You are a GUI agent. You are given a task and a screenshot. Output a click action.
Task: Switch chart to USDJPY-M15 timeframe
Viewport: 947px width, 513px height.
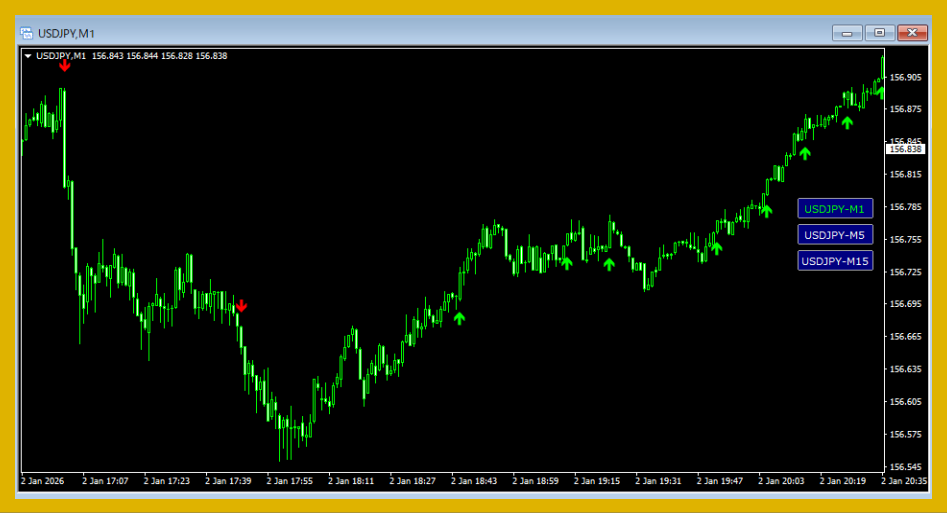point(834,261)
